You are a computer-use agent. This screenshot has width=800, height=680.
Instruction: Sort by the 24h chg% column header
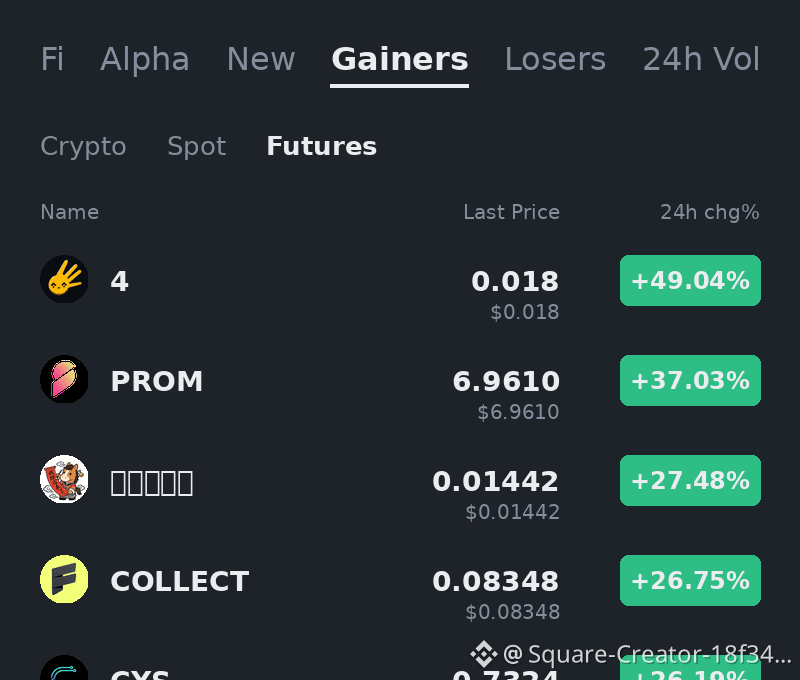point(710,212)
